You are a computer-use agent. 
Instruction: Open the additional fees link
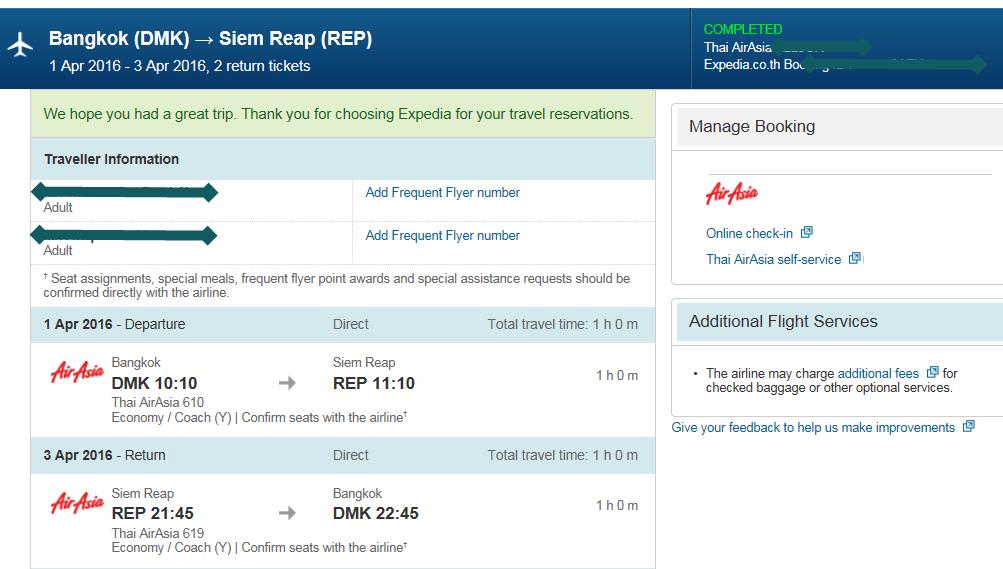pos(878,373)
